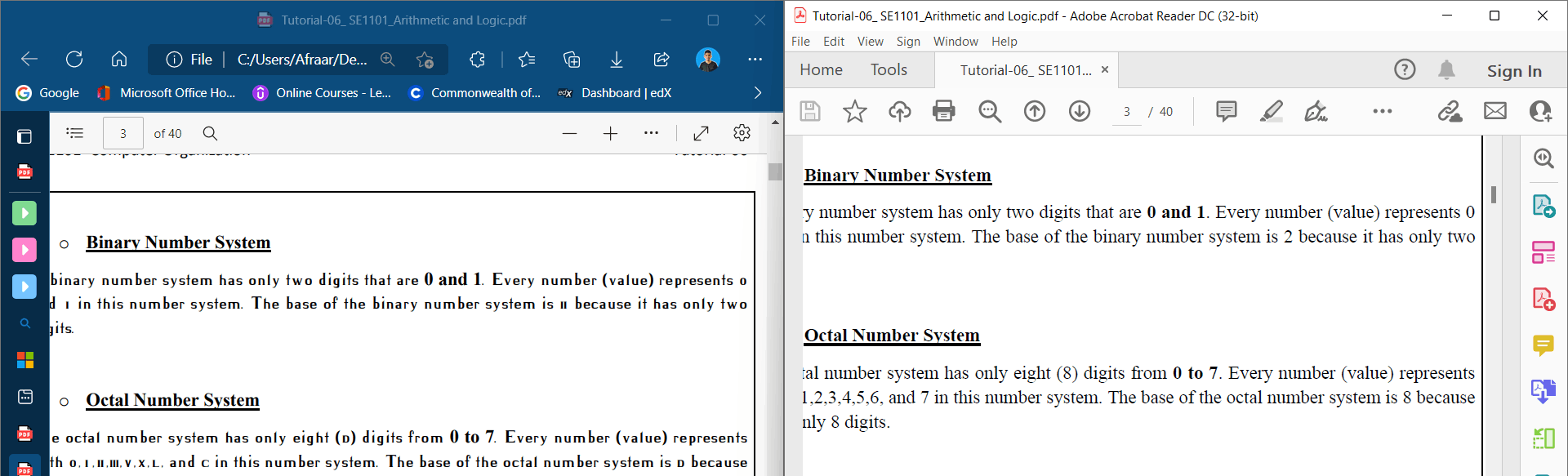Open more PDF tools menu in Edge
Screen dimensions: 1568x476
(x=651, y=132)
